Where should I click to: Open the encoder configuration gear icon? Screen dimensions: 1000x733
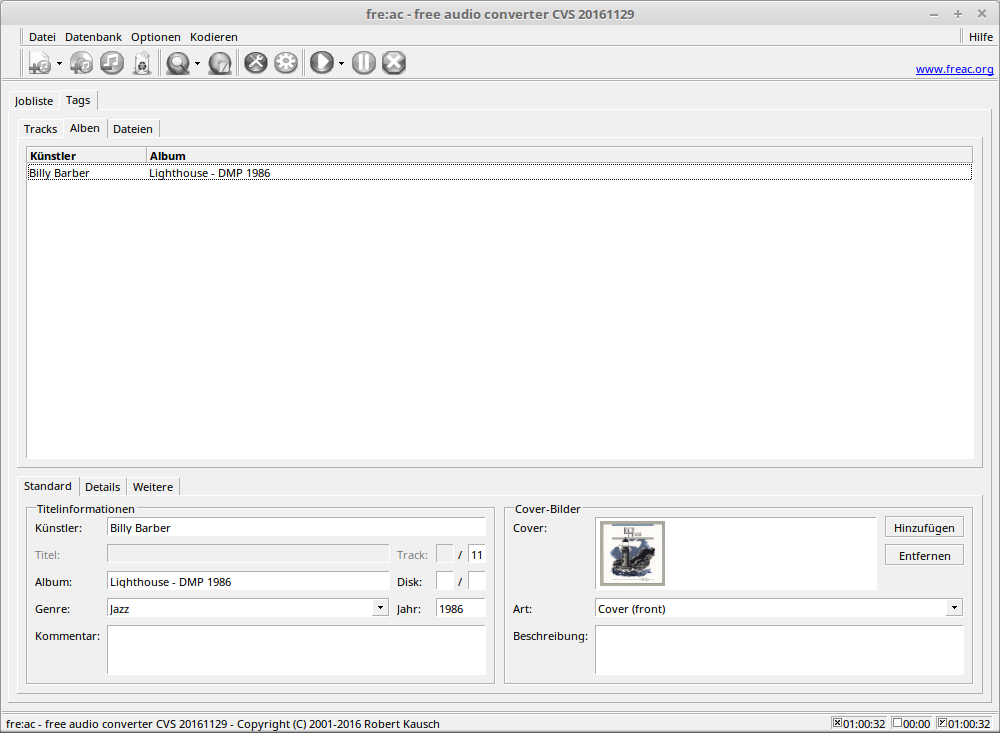click(286, 63)
